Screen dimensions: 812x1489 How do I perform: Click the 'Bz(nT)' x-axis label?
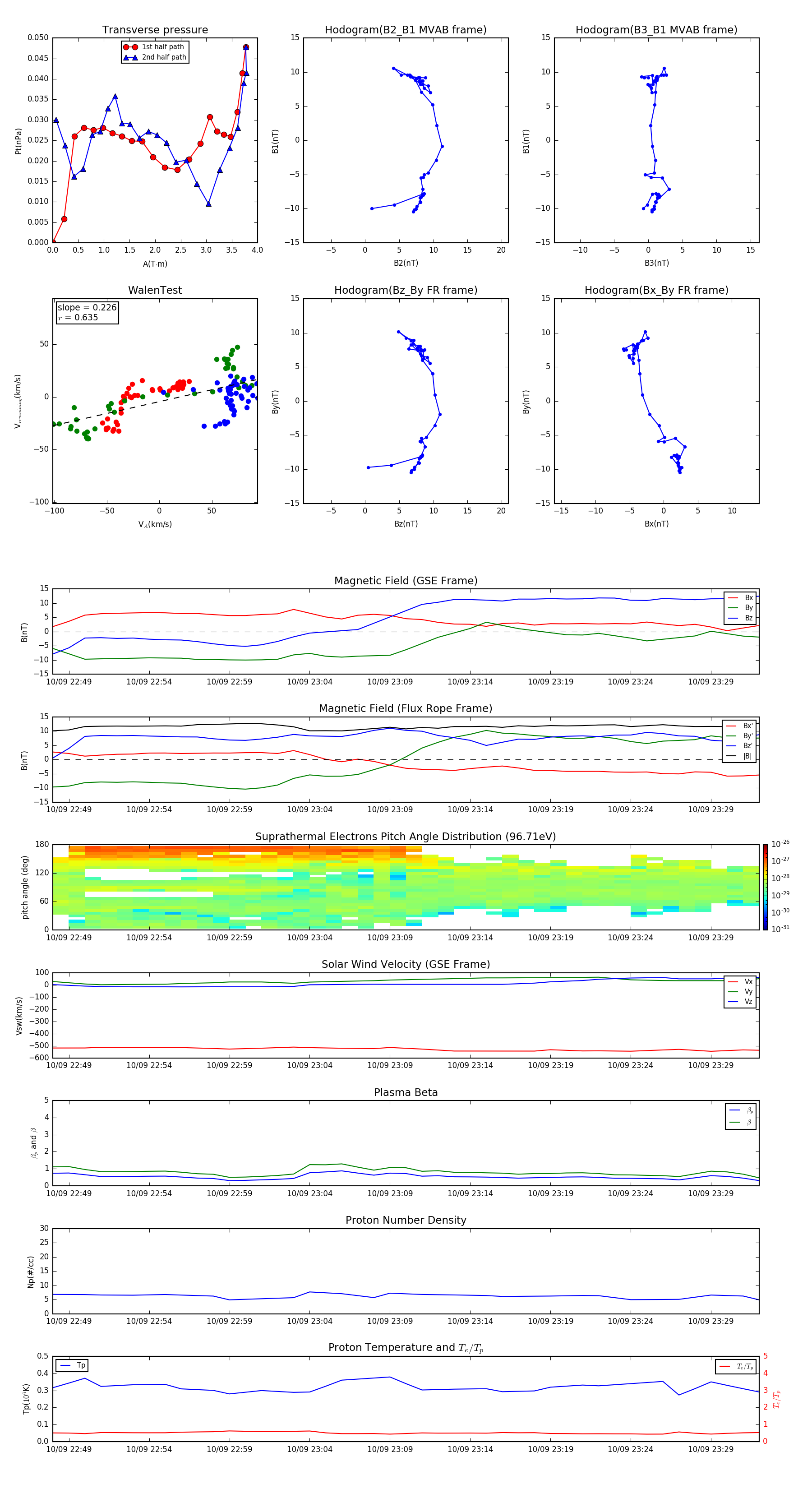pos(406,524)
